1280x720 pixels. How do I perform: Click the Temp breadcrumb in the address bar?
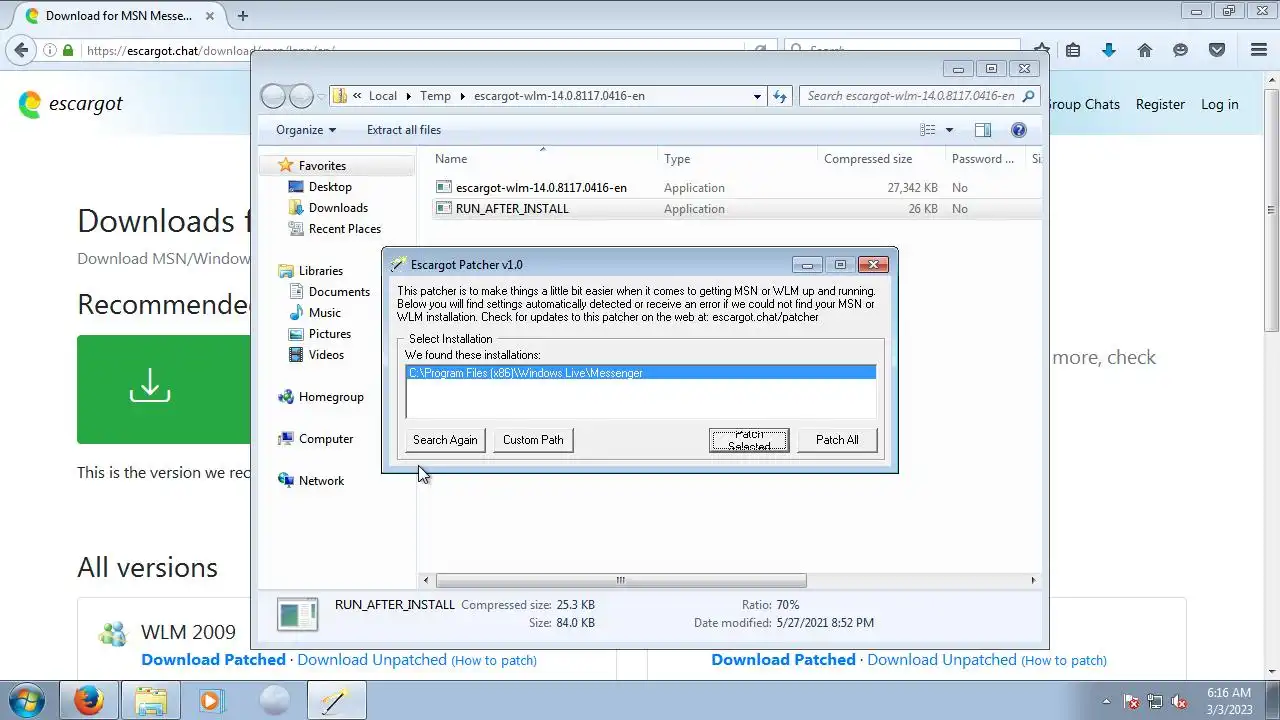coord(435,96)
